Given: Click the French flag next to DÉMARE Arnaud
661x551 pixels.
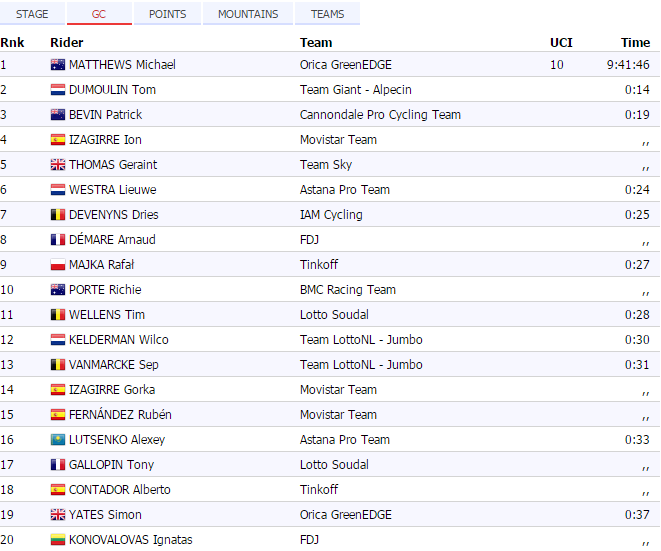Looking at the screenshot, I should point(58,240).
